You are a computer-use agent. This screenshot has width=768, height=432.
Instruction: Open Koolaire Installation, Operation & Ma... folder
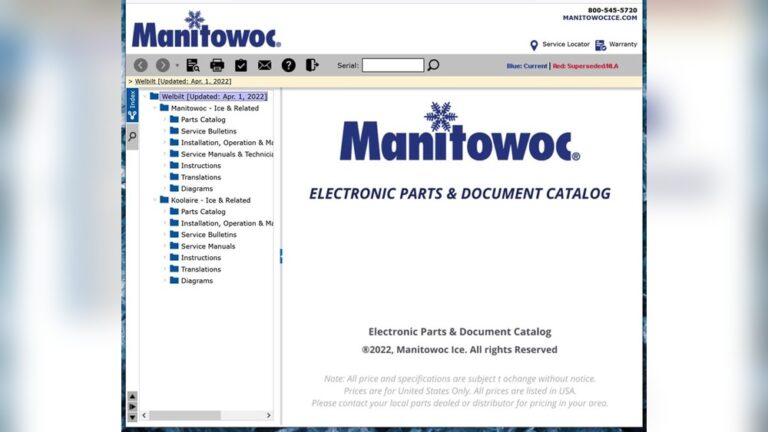pos(227,223)
